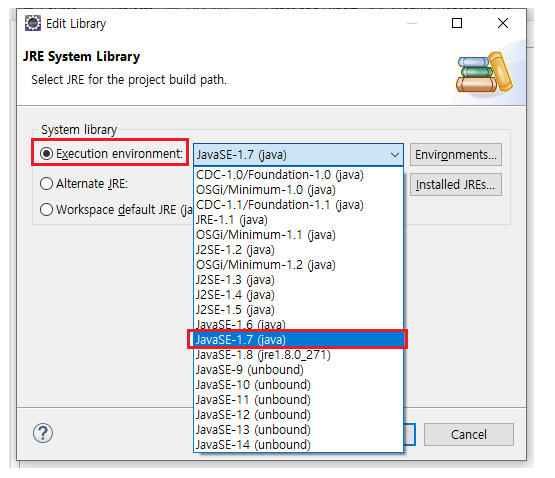Pick JRE-1.1 (java) from dropdown list
This screenshot has height=478, width=555.
pyautogui.click(x=298, y=220)
